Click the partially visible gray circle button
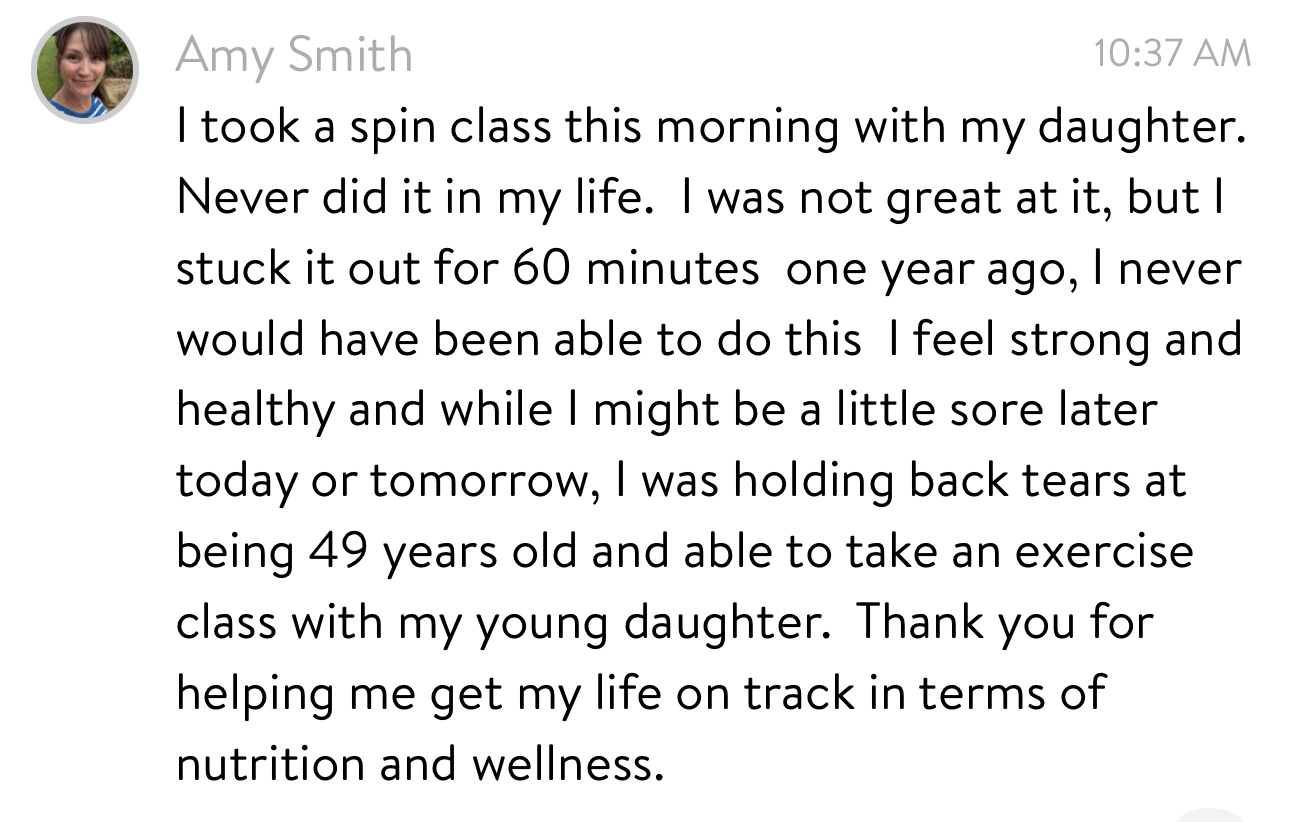 click(1211, 815)
